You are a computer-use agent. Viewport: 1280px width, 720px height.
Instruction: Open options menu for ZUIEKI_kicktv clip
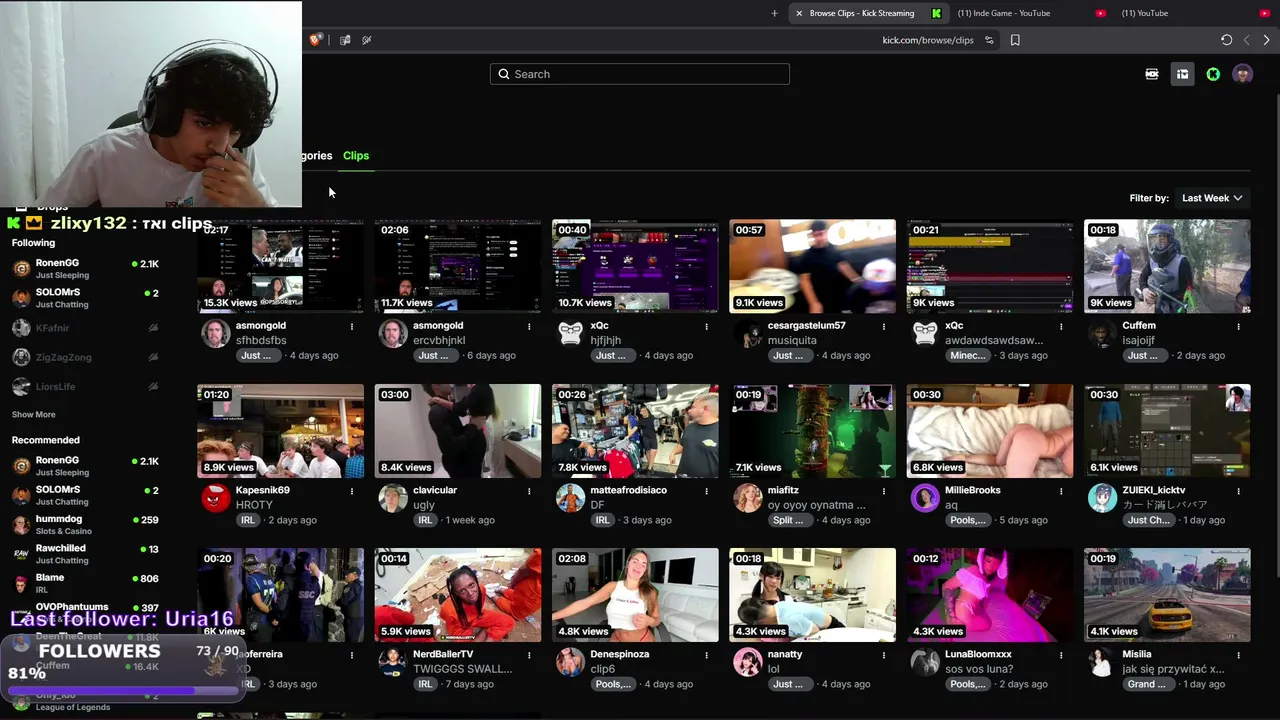[x=1238, y=491]
